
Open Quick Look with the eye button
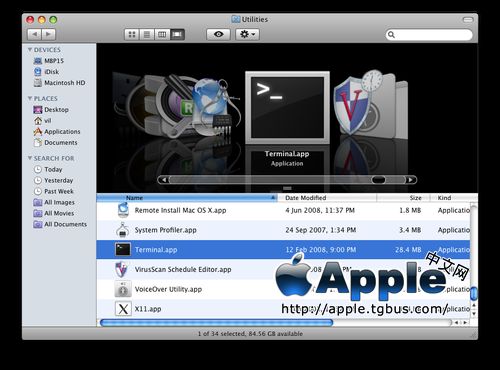[x=218, y=34]
